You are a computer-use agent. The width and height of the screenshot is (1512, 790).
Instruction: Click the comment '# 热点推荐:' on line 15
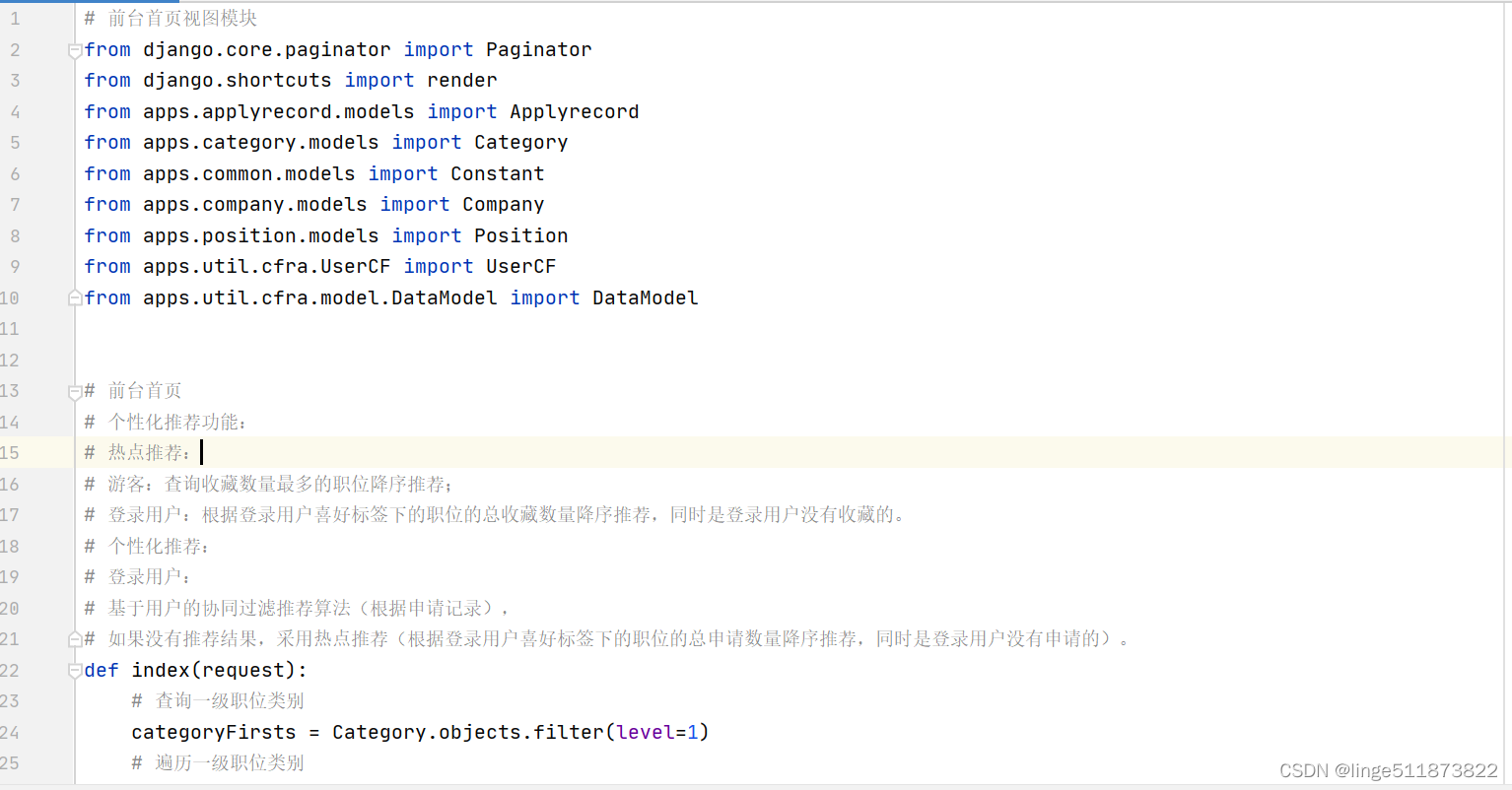[138, 452]
